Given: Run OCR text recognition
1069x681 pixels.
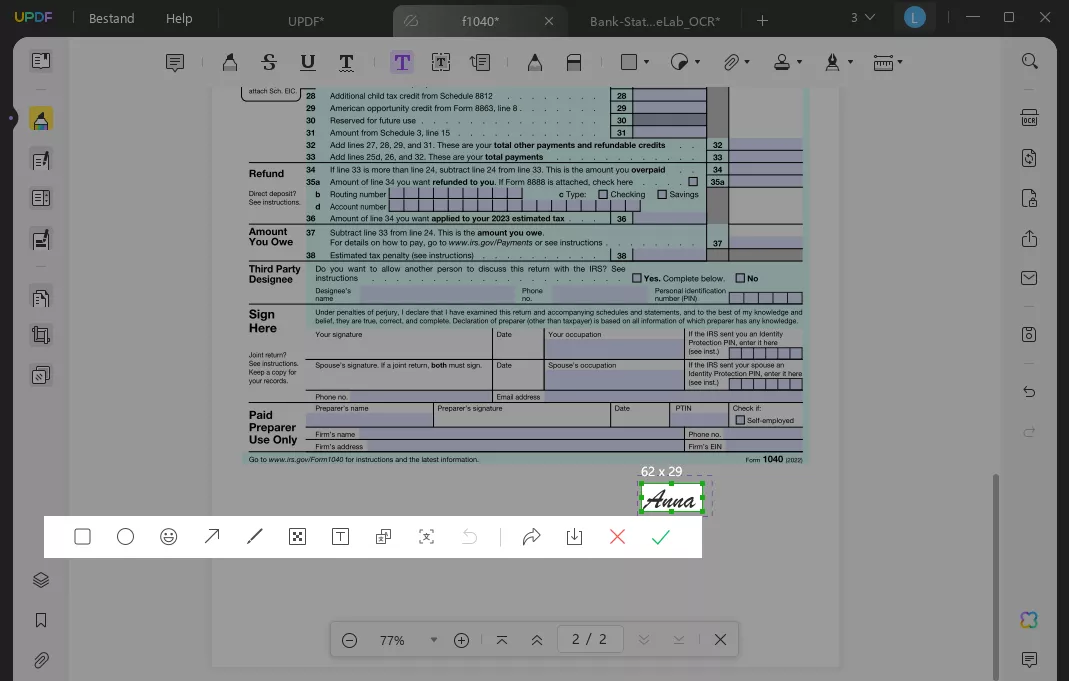Looking at the screenshot, I should click(x=1029, y=117).
